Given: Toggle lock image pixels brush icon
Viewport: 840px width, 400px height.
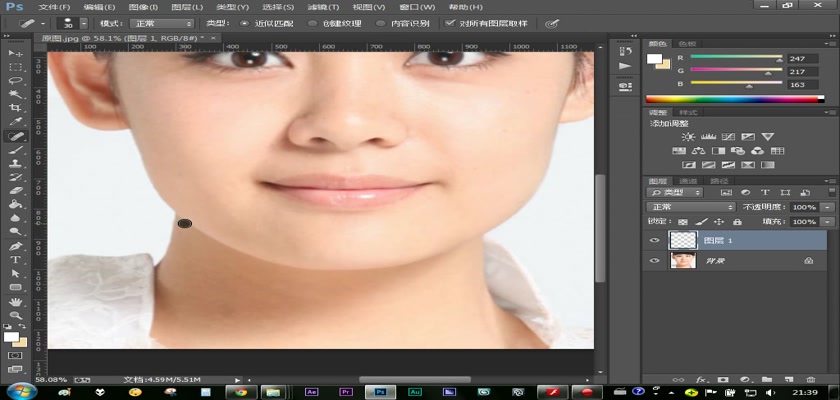Looking at the screenshot, I should pos(701,222).
